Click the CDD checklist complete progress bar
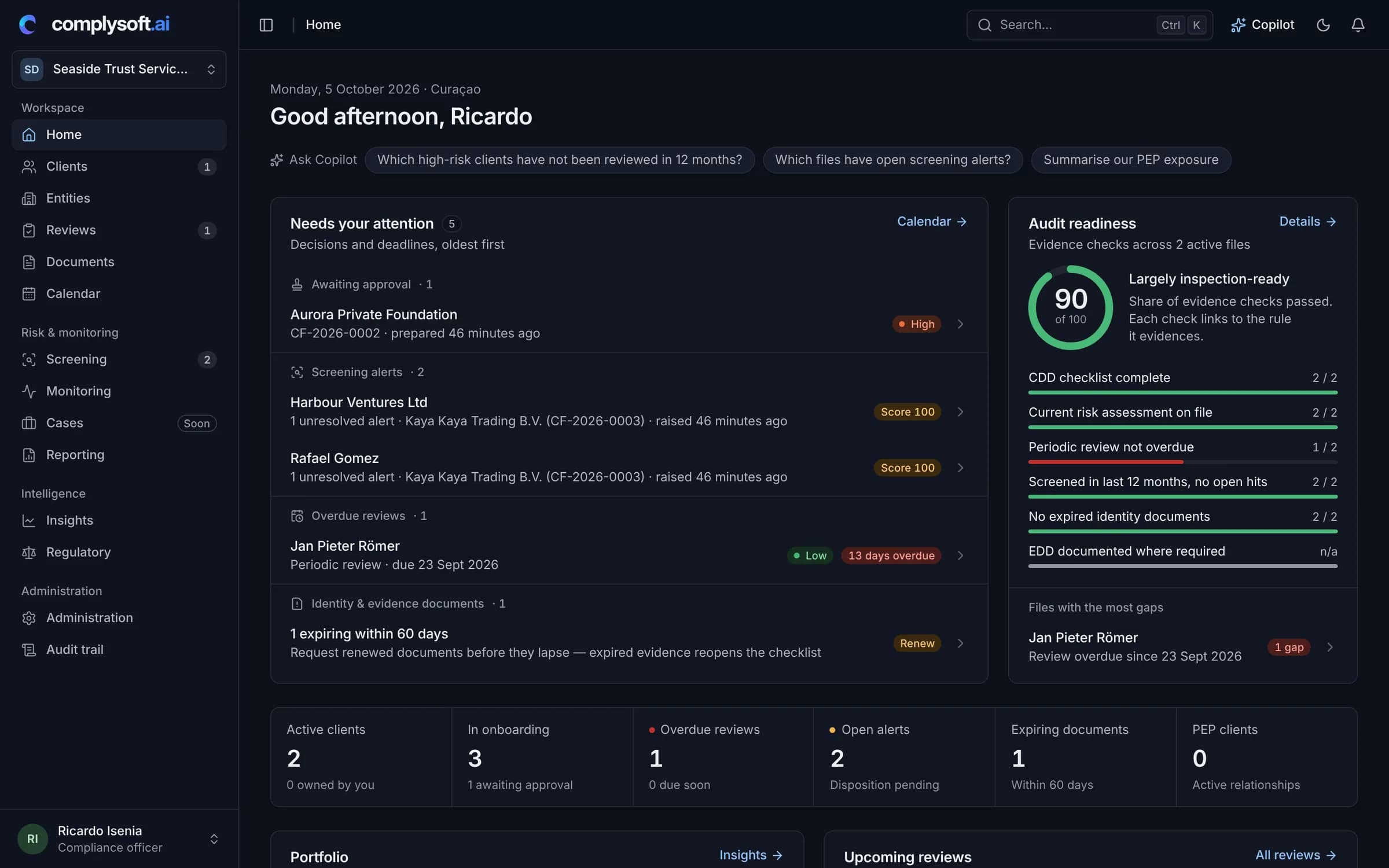 [1182, 392]
